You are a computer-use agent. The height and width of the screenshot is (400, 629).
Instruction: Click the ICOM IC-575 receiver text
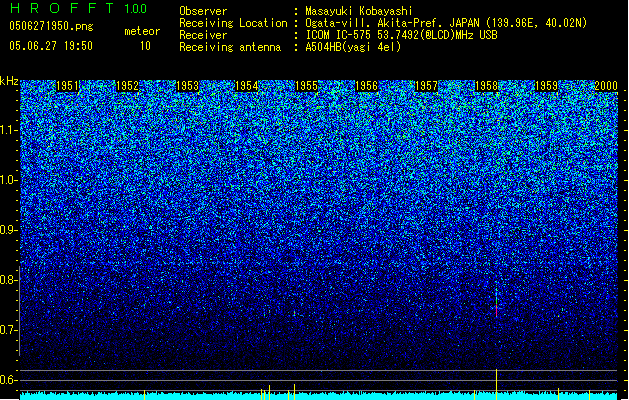pyautogui.click(x=401, y=35)
